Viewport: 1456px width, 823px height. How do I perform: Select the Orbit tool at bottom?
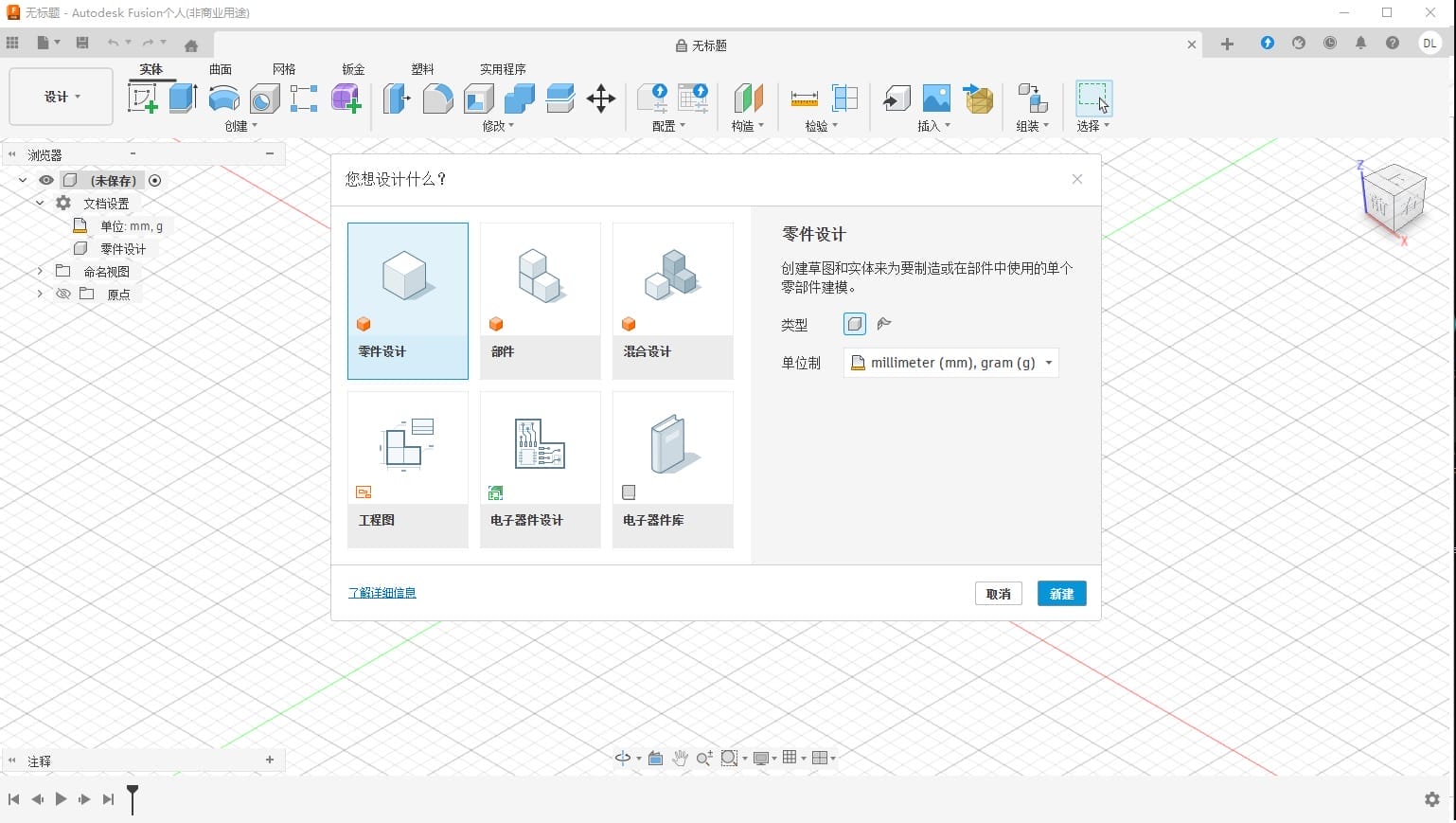[623, 758]
